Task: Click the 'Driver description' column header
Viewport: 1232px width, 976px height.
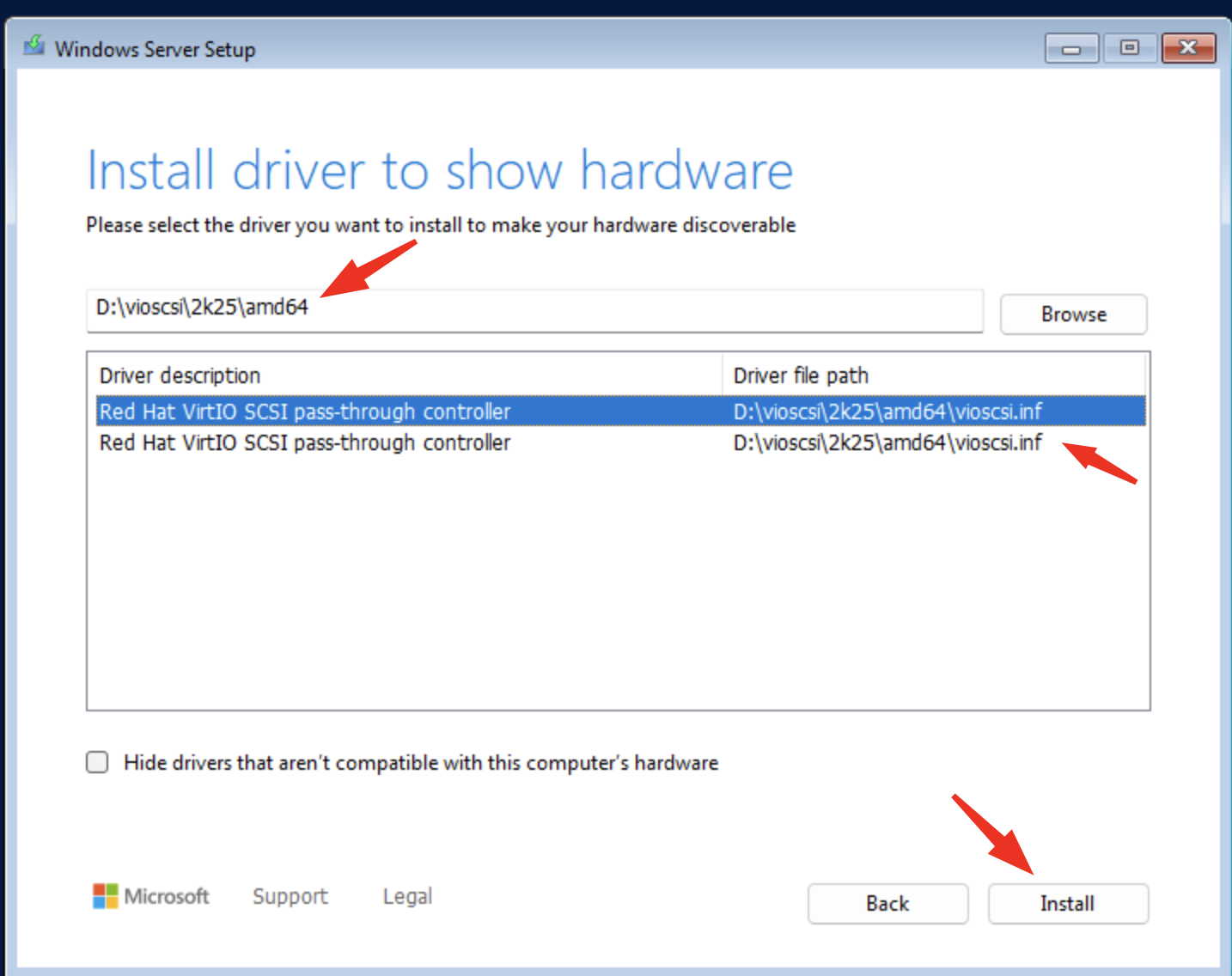Action: 180,375
